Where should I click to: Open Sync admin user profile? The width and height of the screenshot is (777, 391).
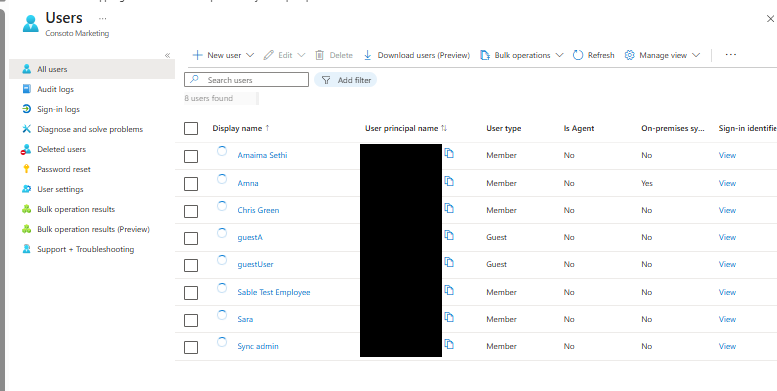pyautogui.click(x=258, y=346)
